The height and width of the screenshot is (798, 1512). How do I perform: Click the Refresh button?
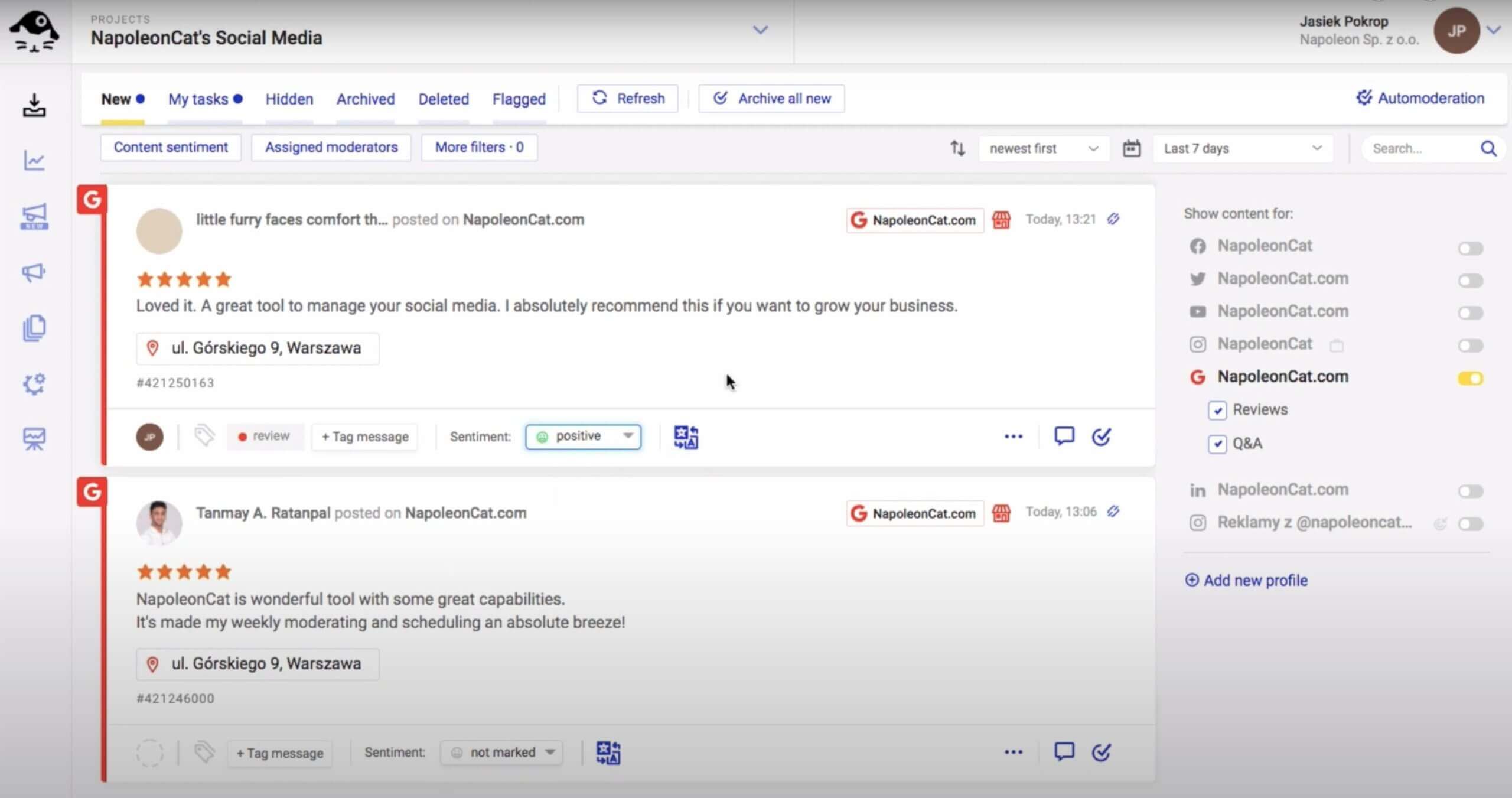click(628, 98)
